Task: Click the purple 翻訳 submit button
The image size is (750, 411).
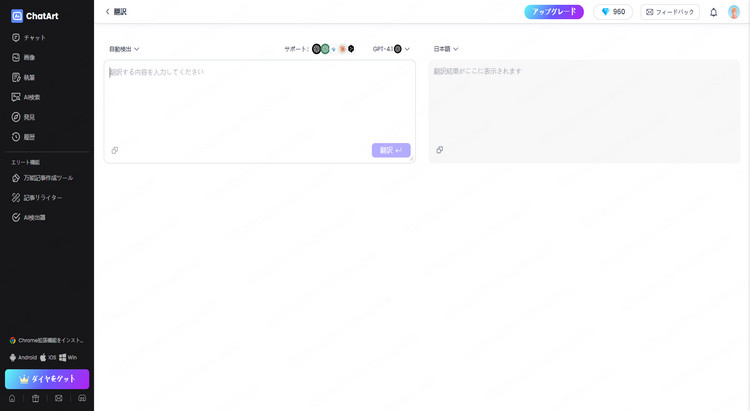Action: (391, 150)
